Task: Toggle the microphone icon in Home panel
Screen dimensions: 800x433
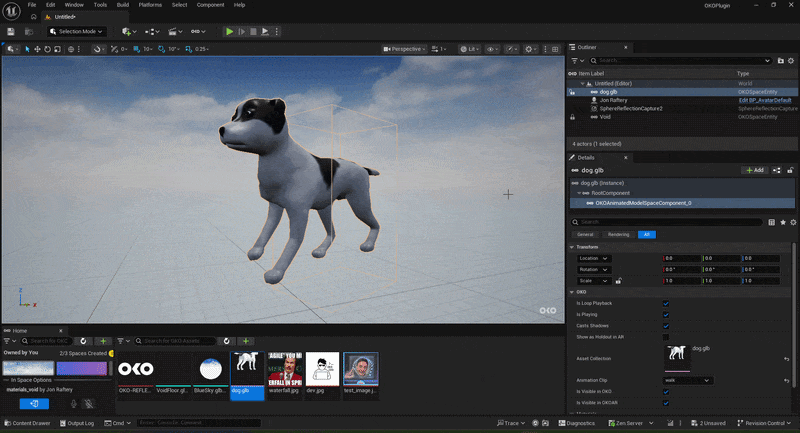Action: click(73, 403)
